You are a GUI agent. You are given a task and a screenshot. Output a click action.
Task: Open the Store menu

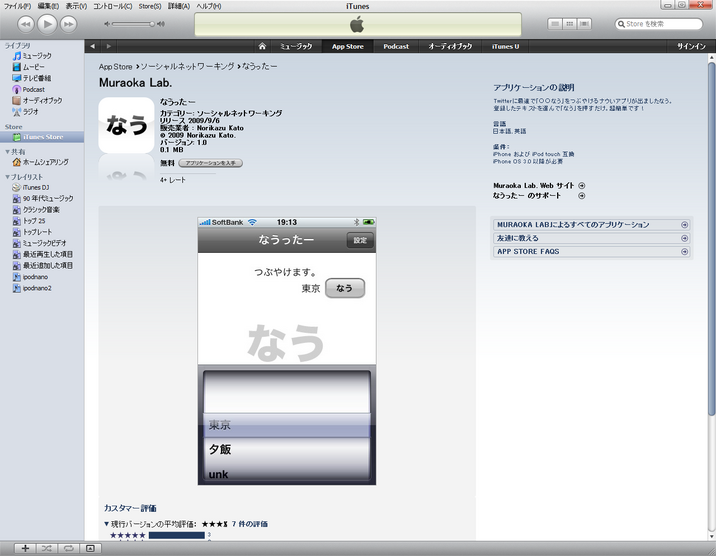150,6
